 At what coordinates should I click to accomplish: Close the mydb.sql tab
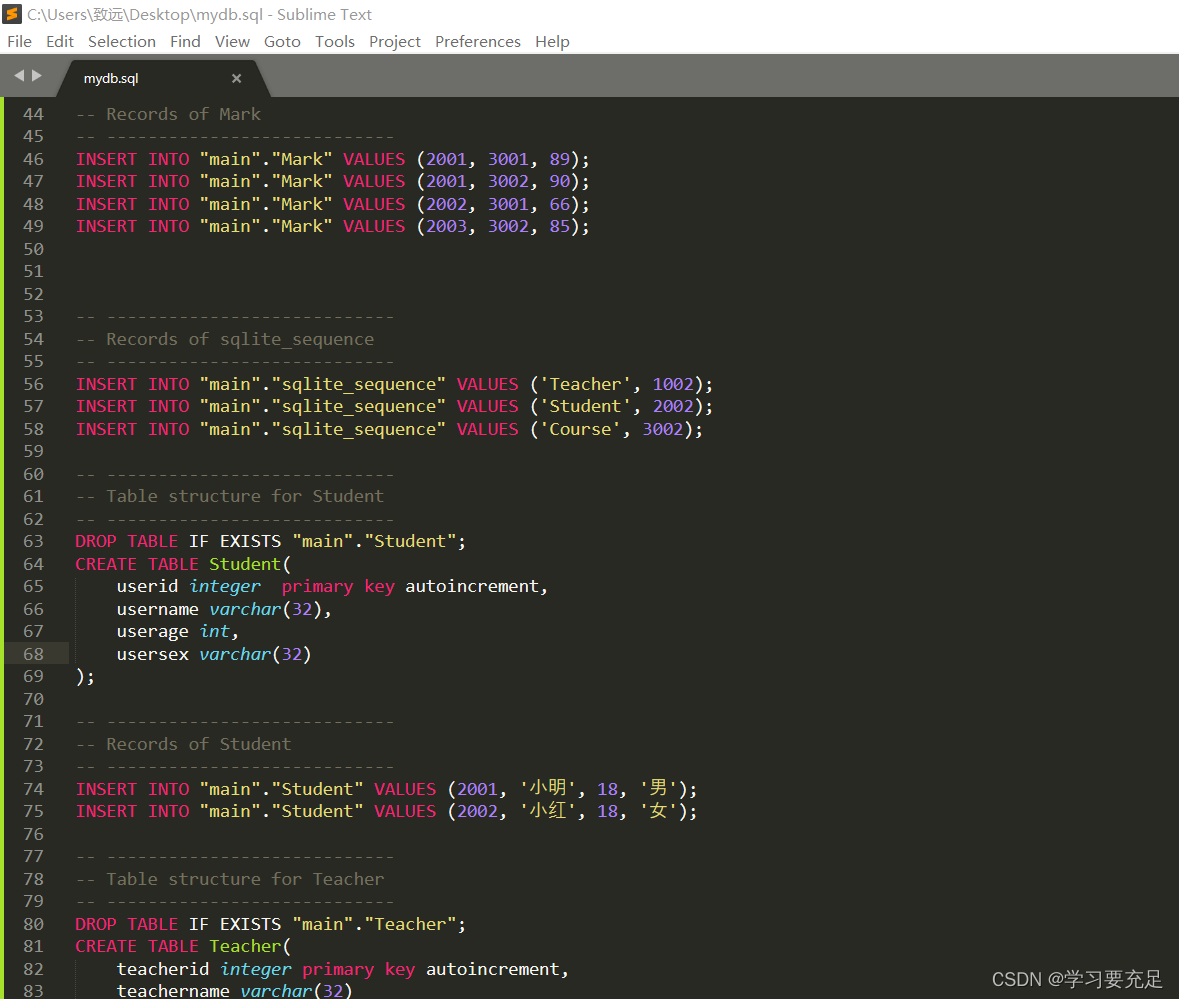pyautogui.click(x=237, y=78)
